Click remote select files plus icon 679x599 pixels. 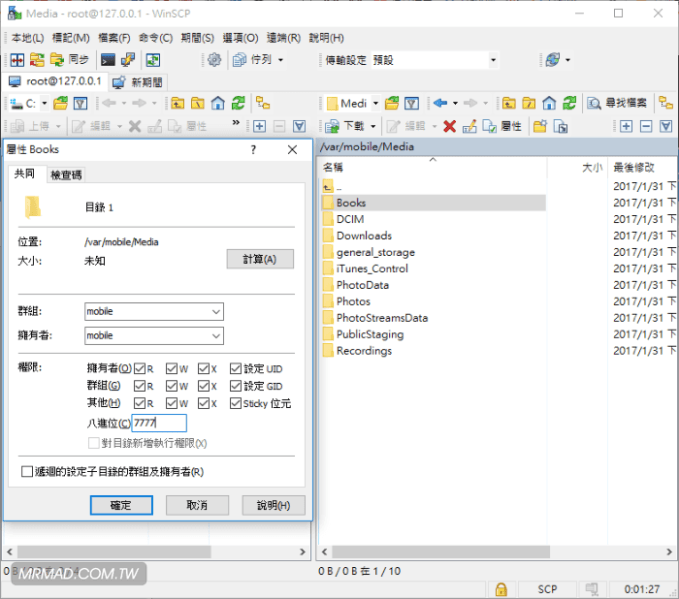626,126
